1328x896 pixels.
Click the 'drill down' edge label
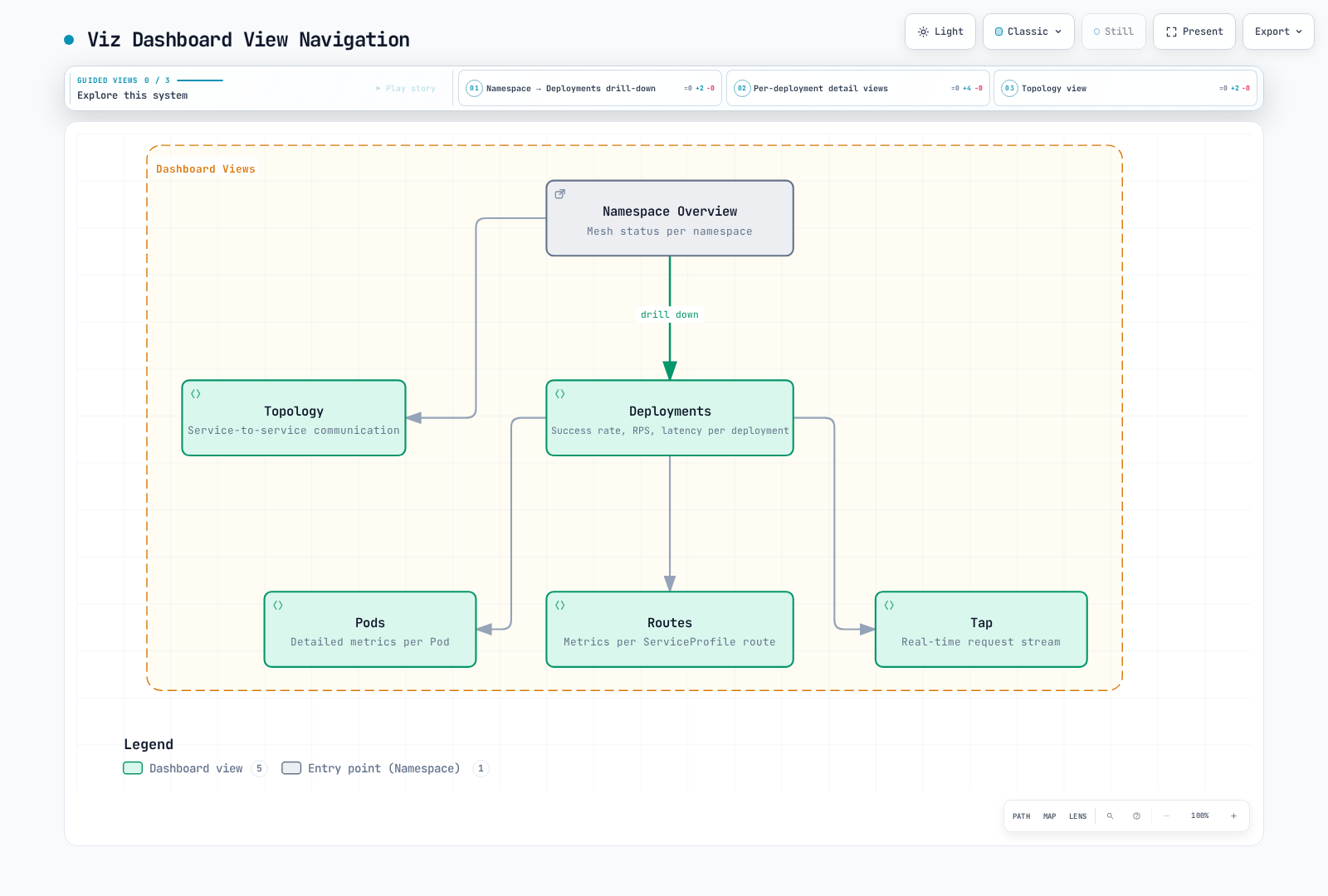670,314
